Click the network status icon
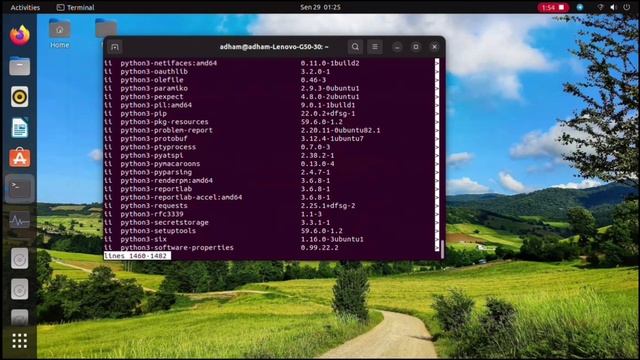The width and height of the screenshot is (640, 360). click(x=600, y=7)
